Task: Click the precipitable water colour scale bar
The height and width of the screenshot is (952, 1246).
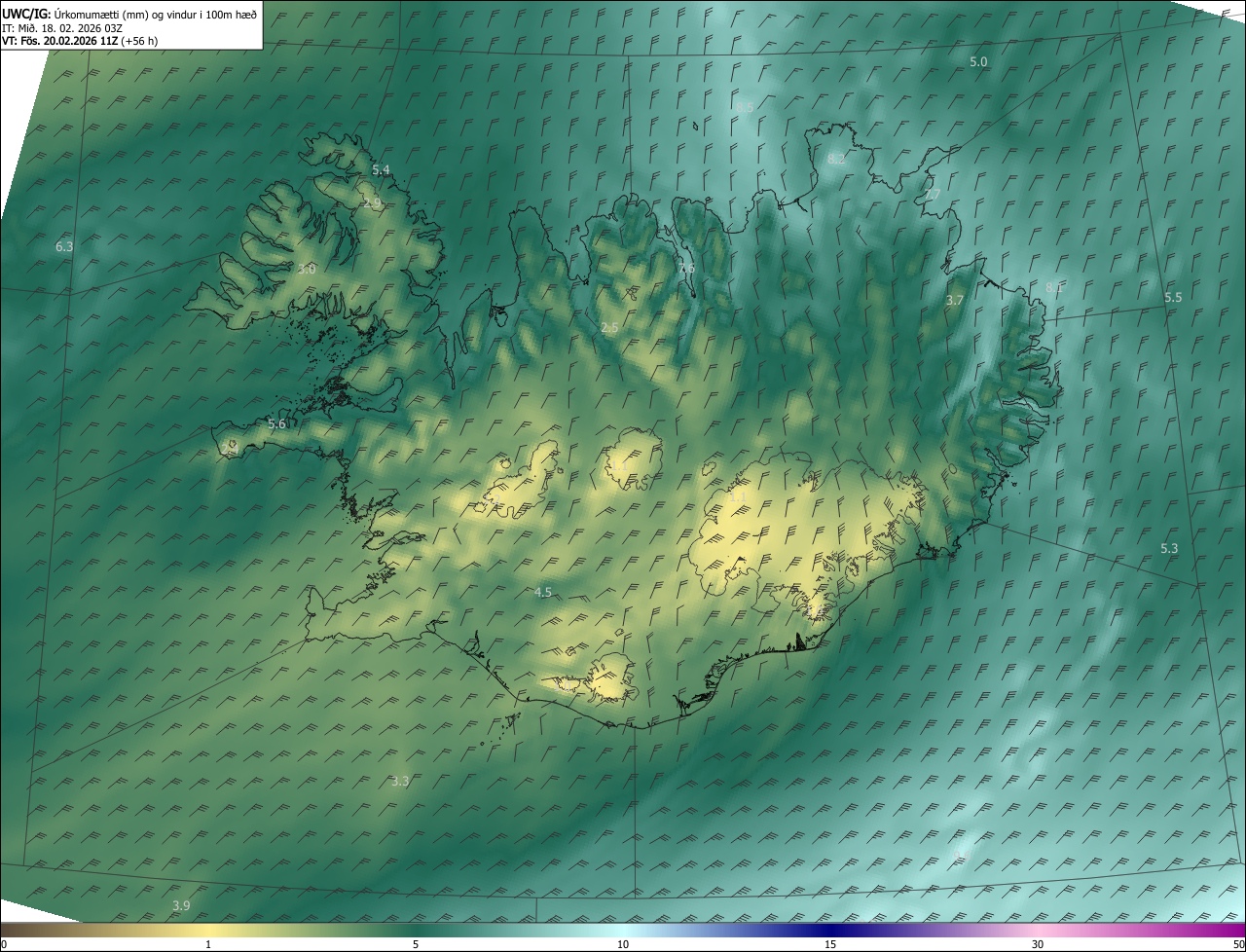Action: coord(623,930)
